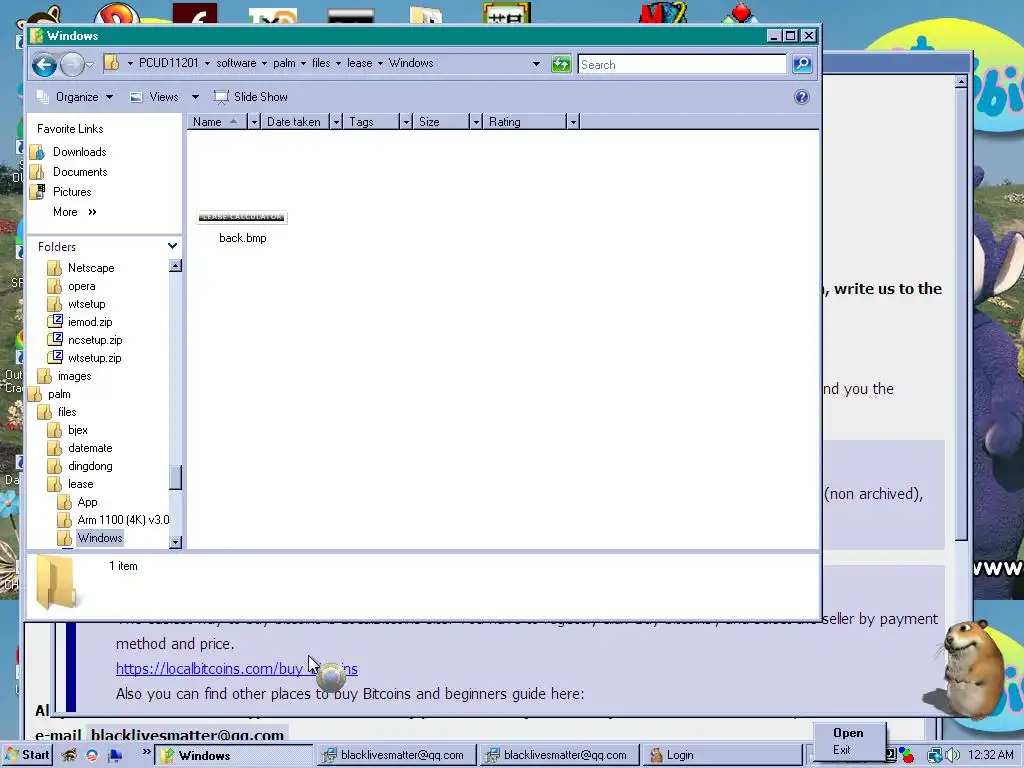Open the Organize menu
This screenshot has height=768, width=1024.
(x=75, y=97)
